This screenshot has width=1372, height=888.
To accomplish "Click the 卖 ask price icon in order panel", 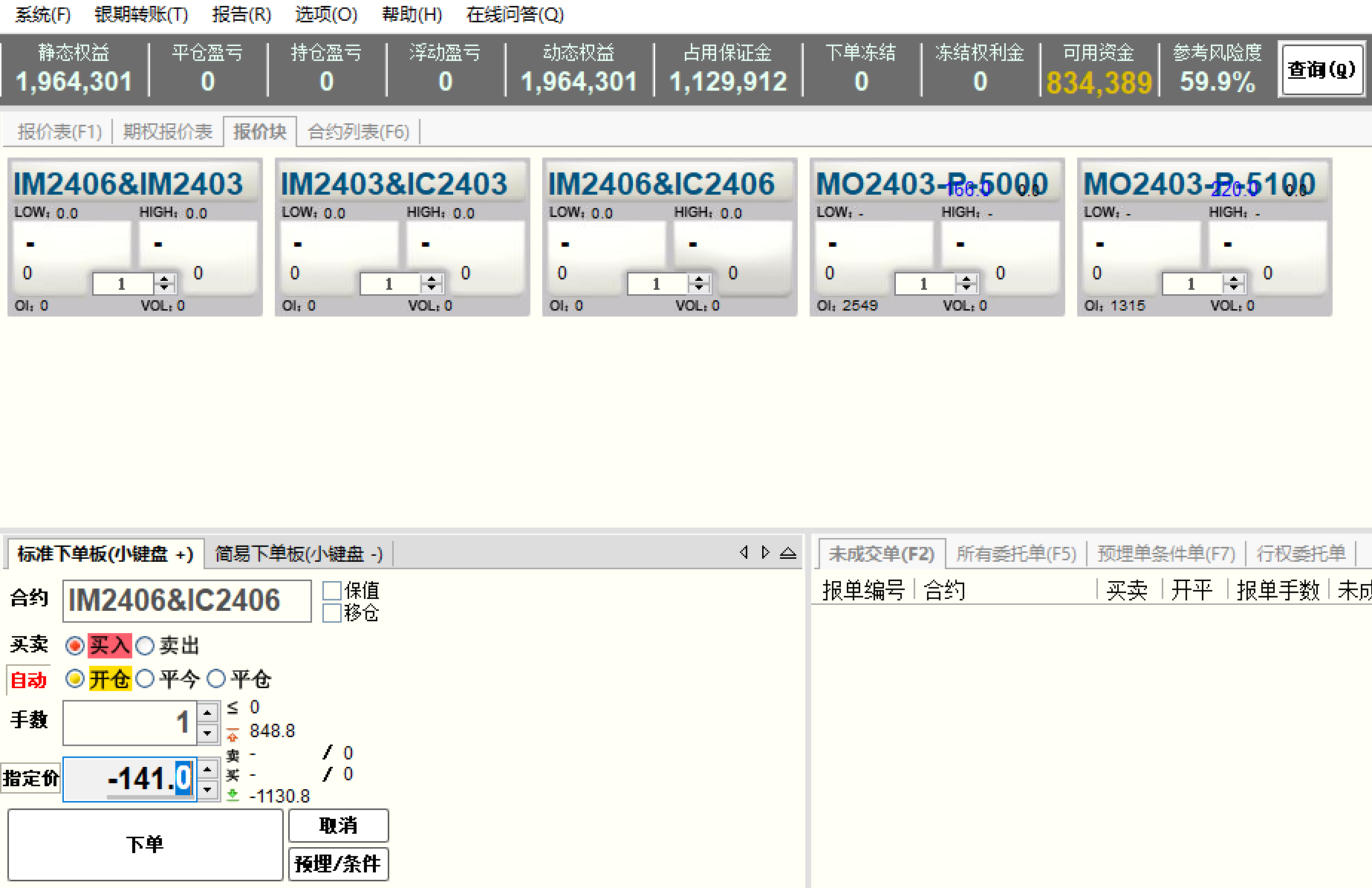I will coord(233,755).
